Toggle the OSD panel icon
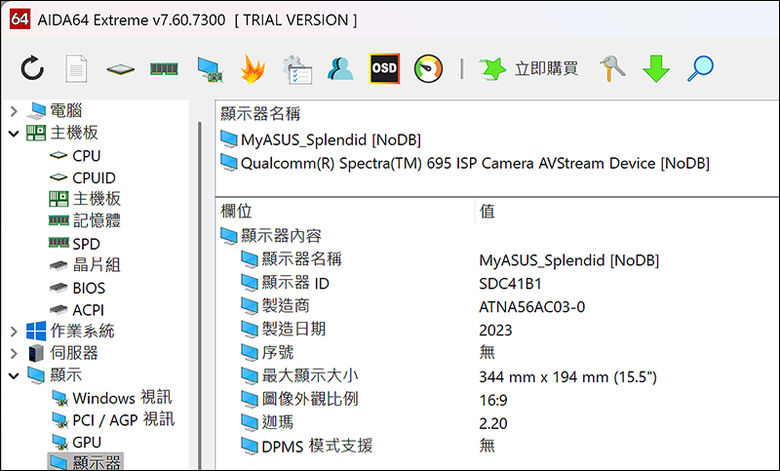The height and width of the screenshot is (471, 780). (x=385, y=69)
